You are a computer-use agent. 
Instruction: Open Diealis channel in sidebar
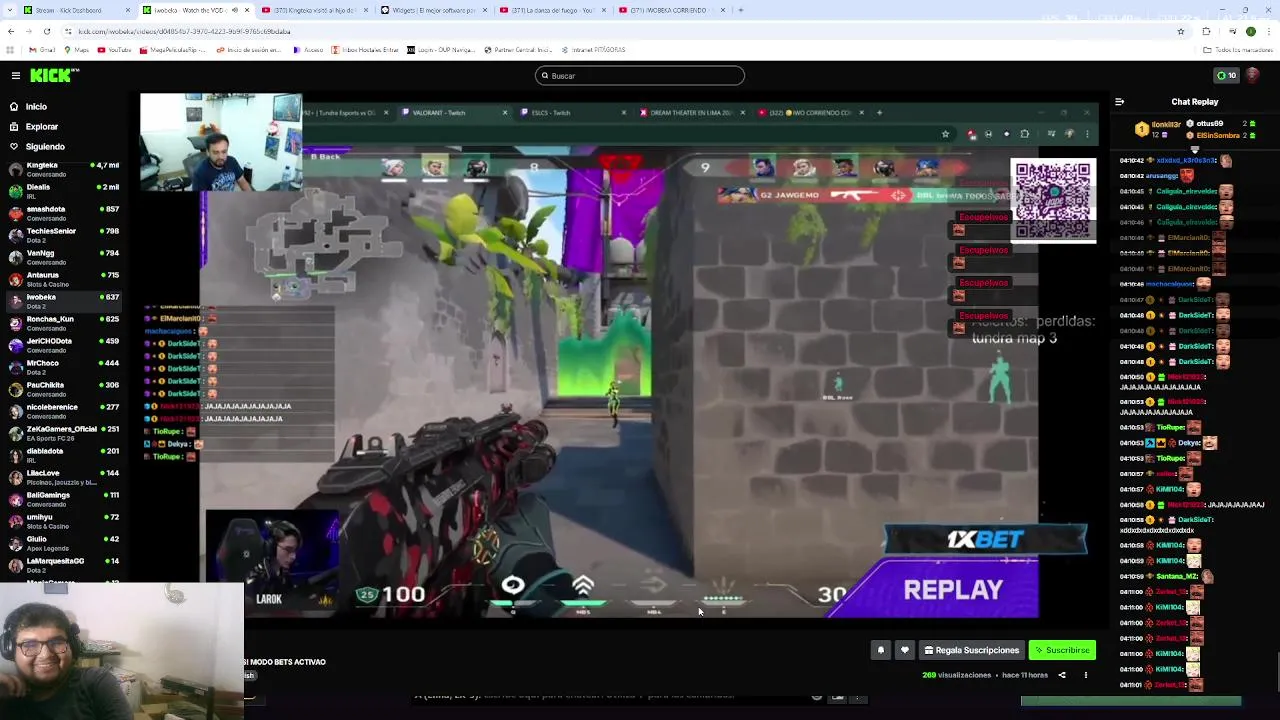tap(64, 191)
